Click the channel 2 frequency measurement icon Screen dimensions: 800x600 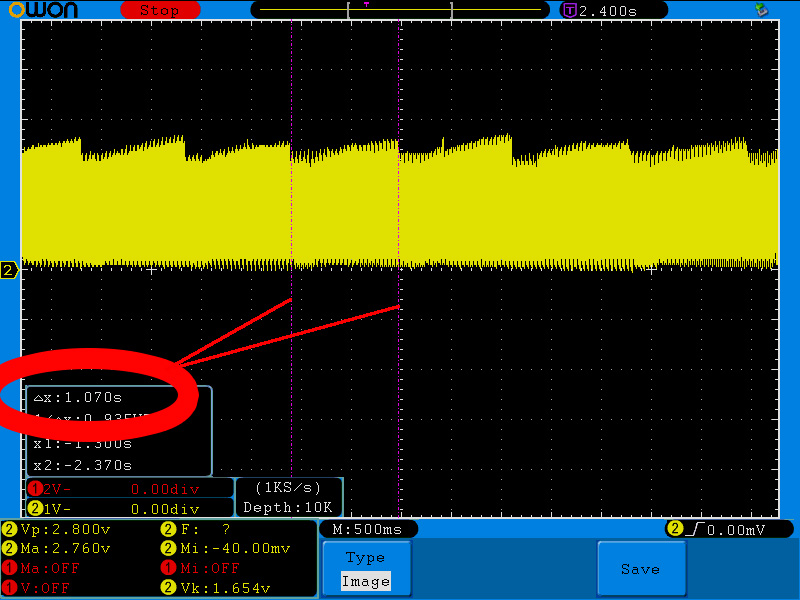pyautogui.click(x=170, y=529)
